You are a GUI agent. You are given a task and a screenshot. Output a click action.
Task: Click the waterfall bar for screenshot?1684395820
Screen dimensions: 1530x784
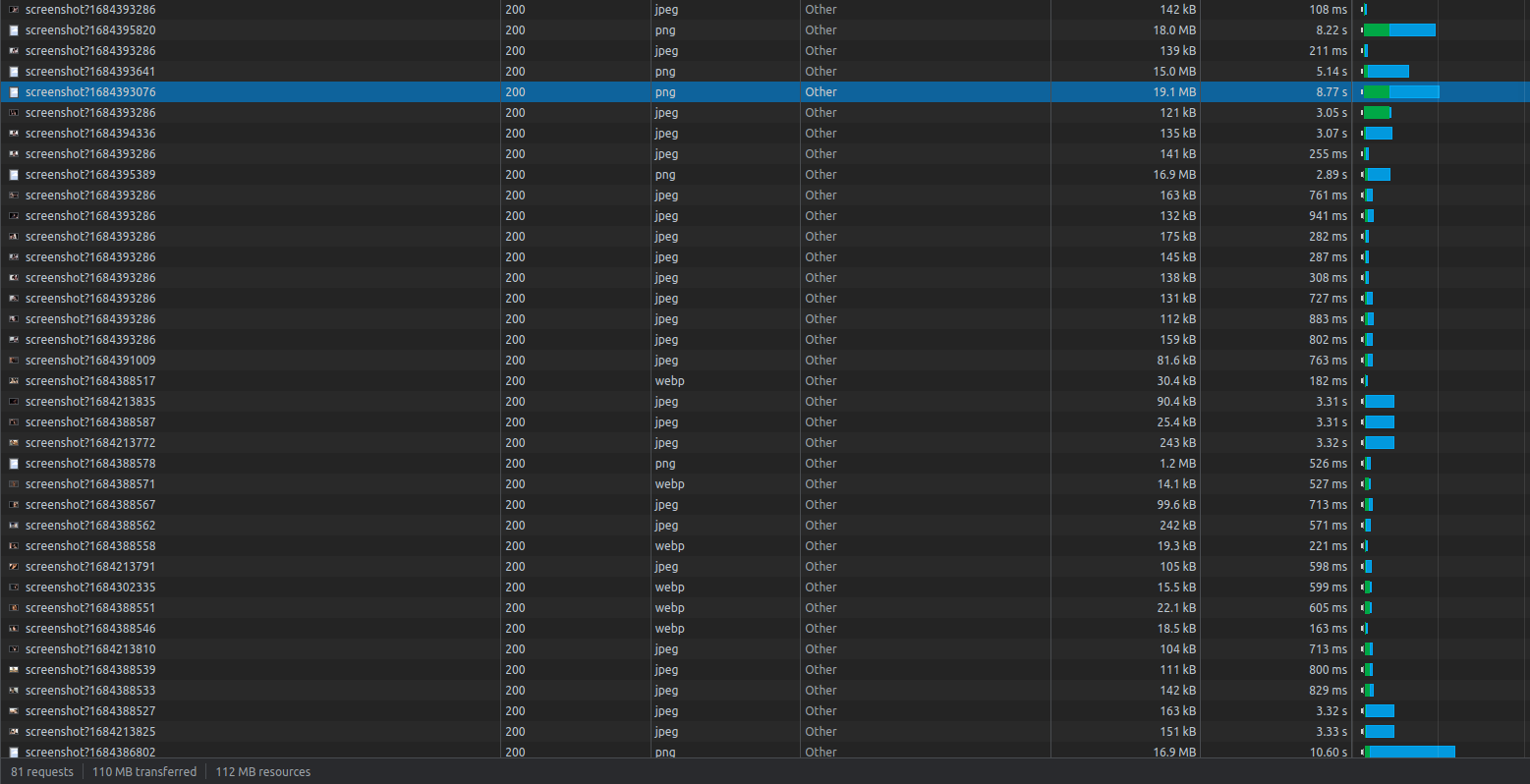tap(1400, 29)
